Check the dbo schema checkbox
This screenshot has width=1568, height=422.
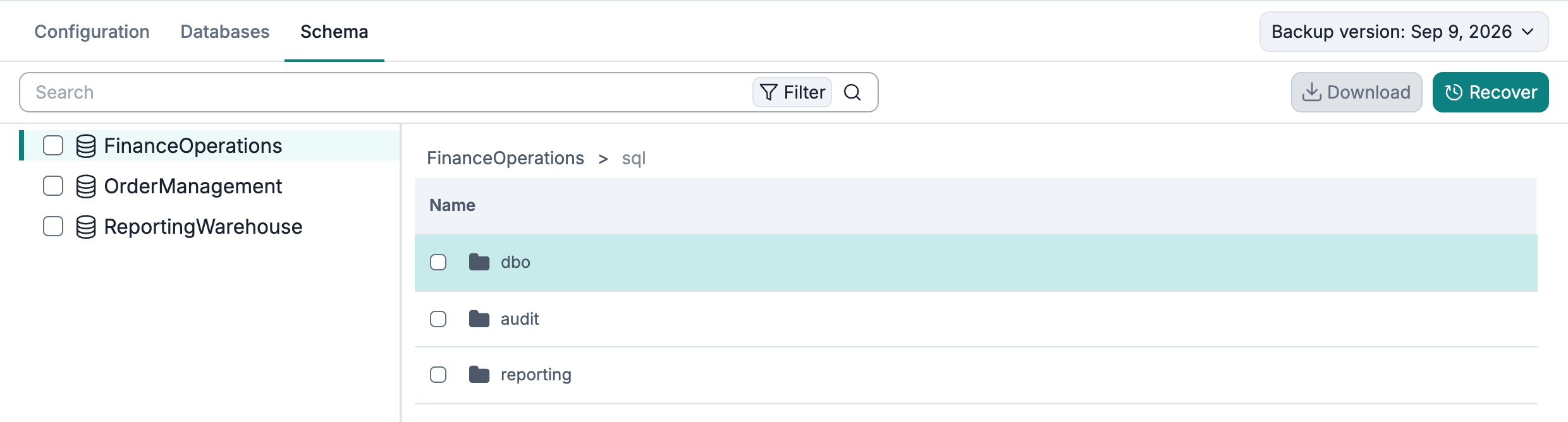click(438, 262)
